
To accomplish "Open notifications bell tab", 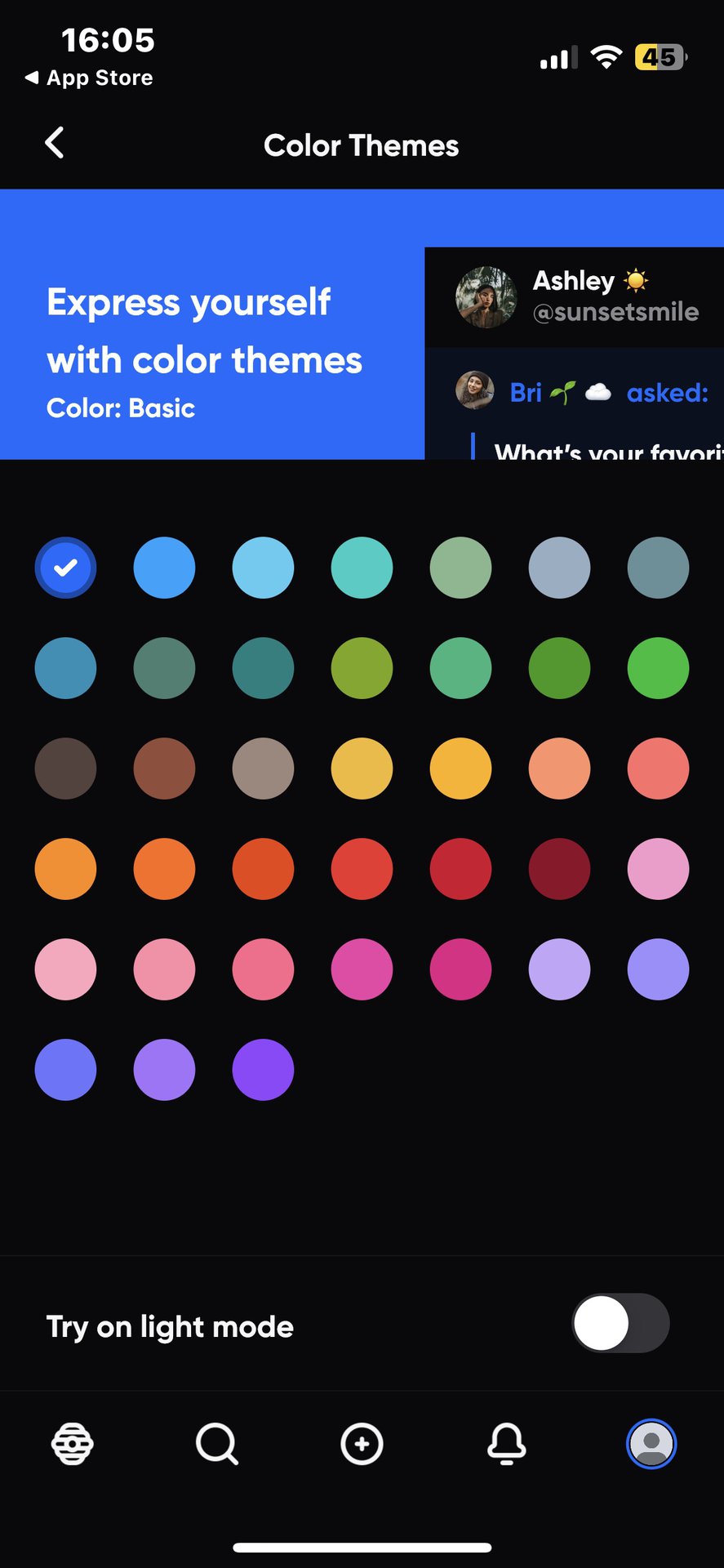I will pyautogui.click(x=506, y=1444).
